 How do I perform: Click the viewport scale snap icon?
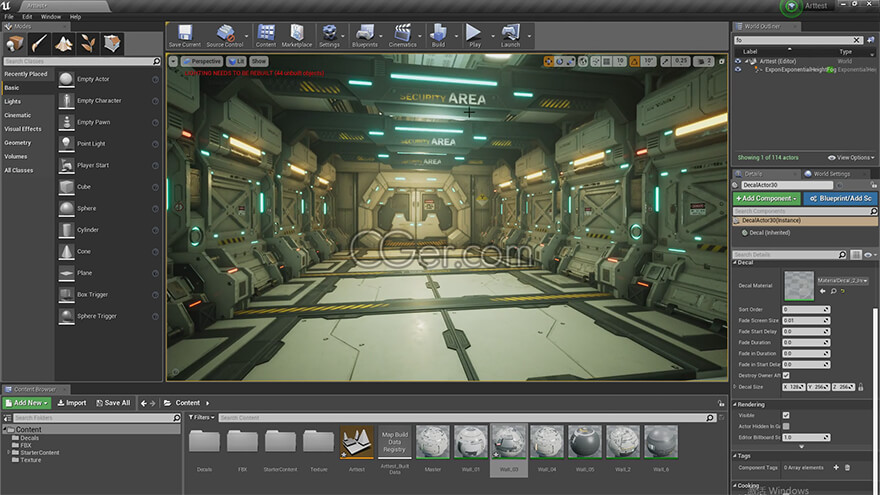click(x=666, y=61)
